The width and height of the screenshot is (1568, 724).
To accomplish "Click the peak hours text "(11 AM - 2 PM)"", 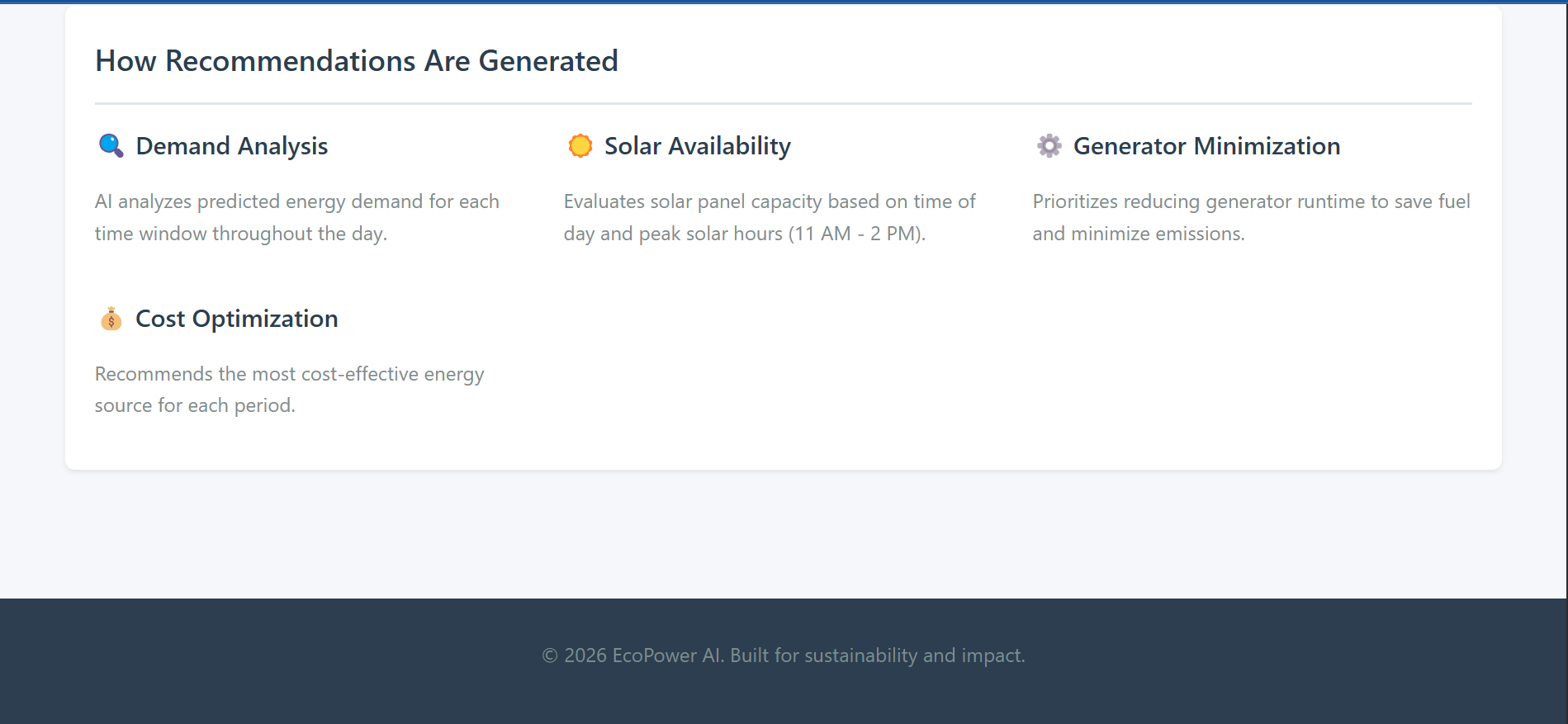I will (x=856, y=234).
